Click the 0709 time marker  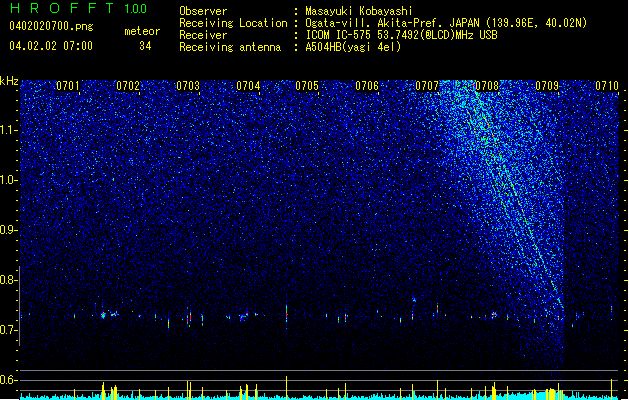[547, 86]
